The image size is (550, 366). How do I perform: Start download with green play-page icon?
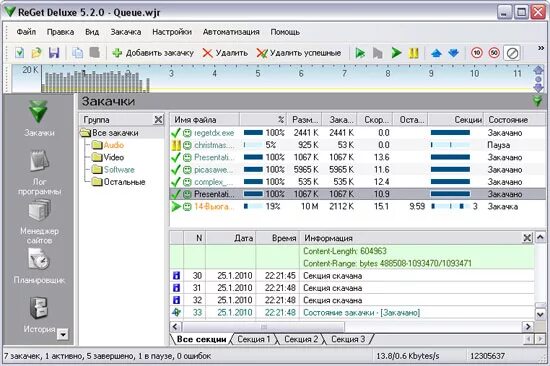click(360, 53)
